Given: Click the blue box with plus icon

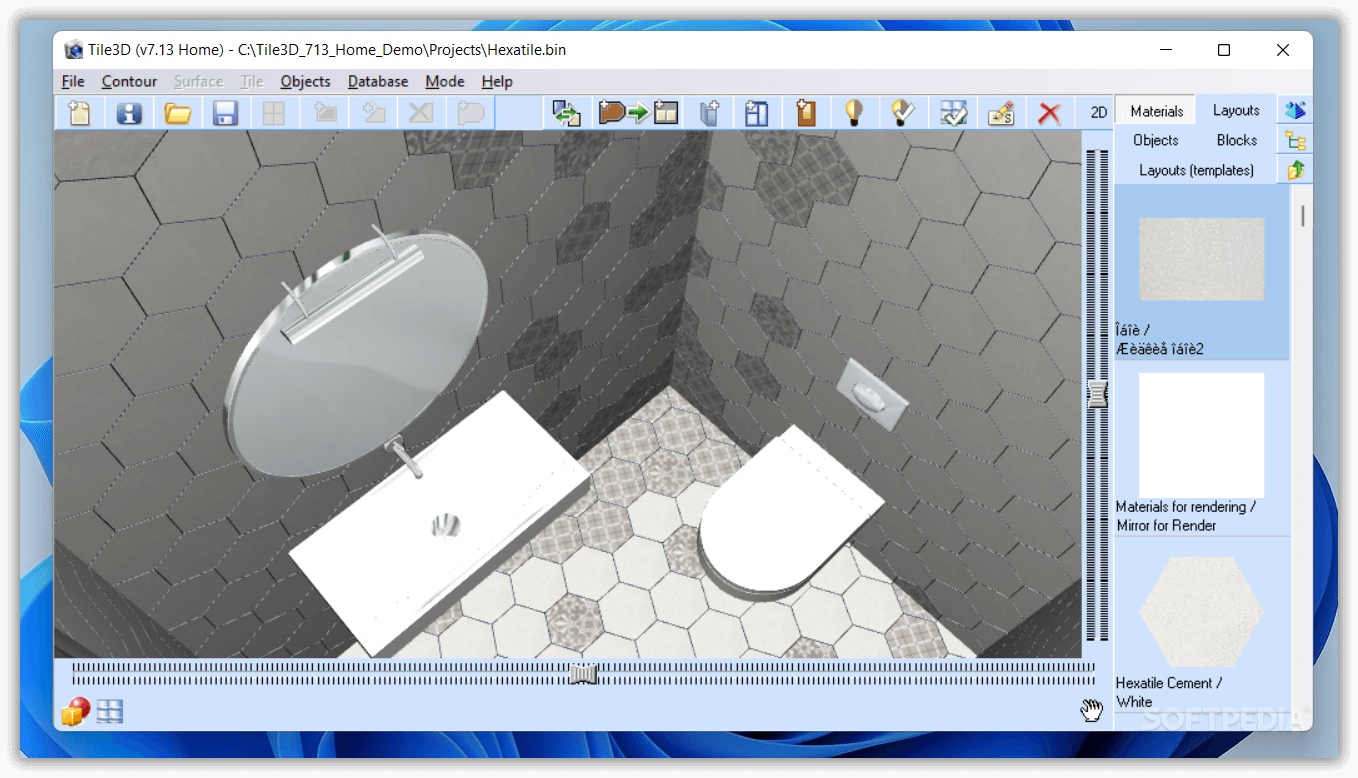Looking at the screenshot, I should [x=709, y=113].
